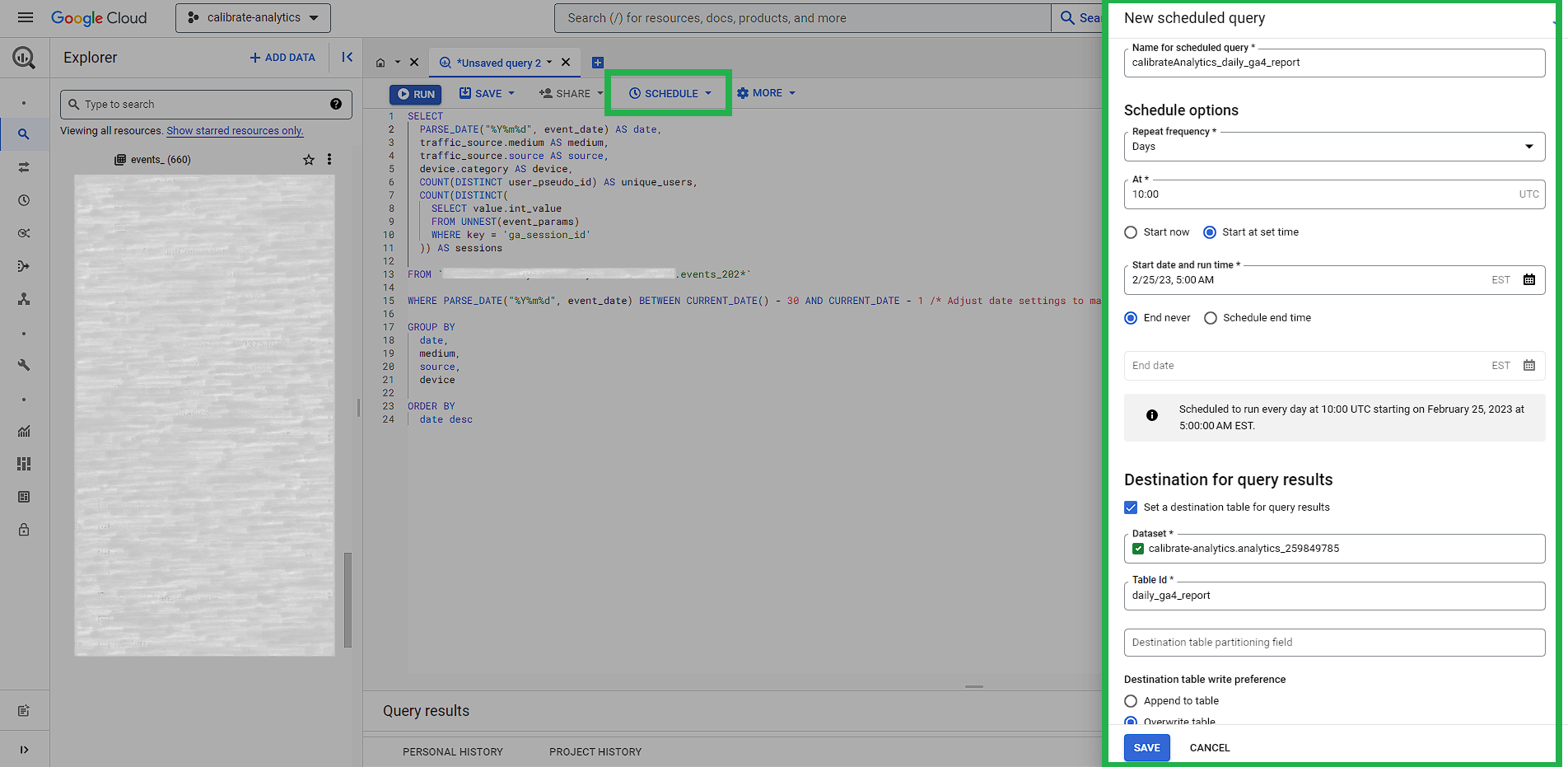
Task: Open the wrench administration icon in sidebar
Action: tap(24, 365)
